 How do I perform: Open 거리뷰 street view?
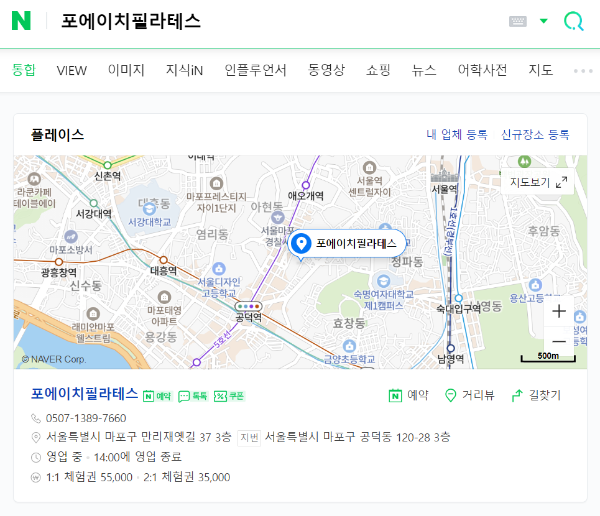click(x=470, y=395)
